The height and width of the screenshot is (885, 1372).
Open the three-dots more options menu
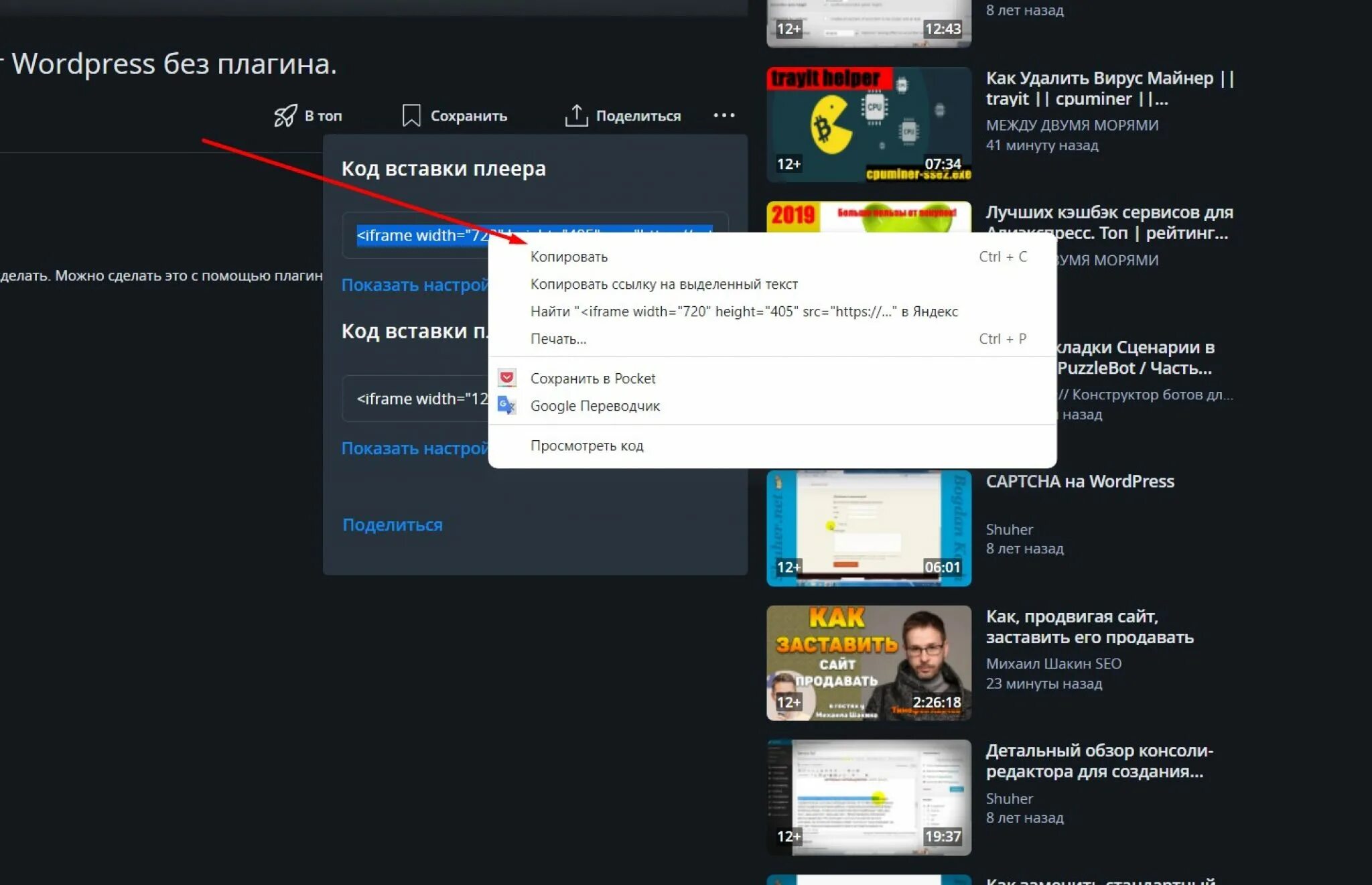[x=724, y=115]
